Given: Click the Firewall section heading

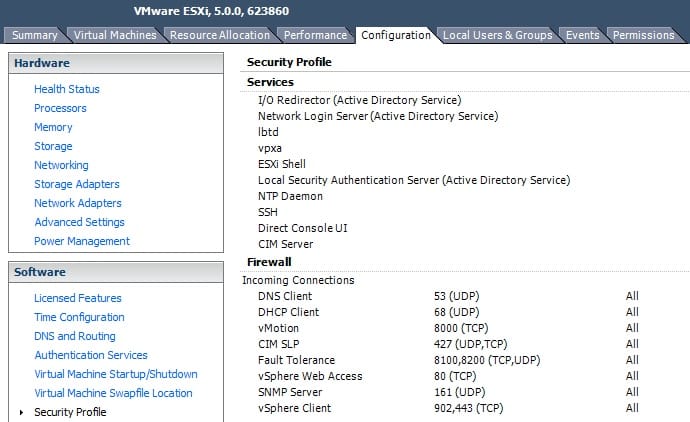Looking at the screenshot, I should click(x=269, y=262).
